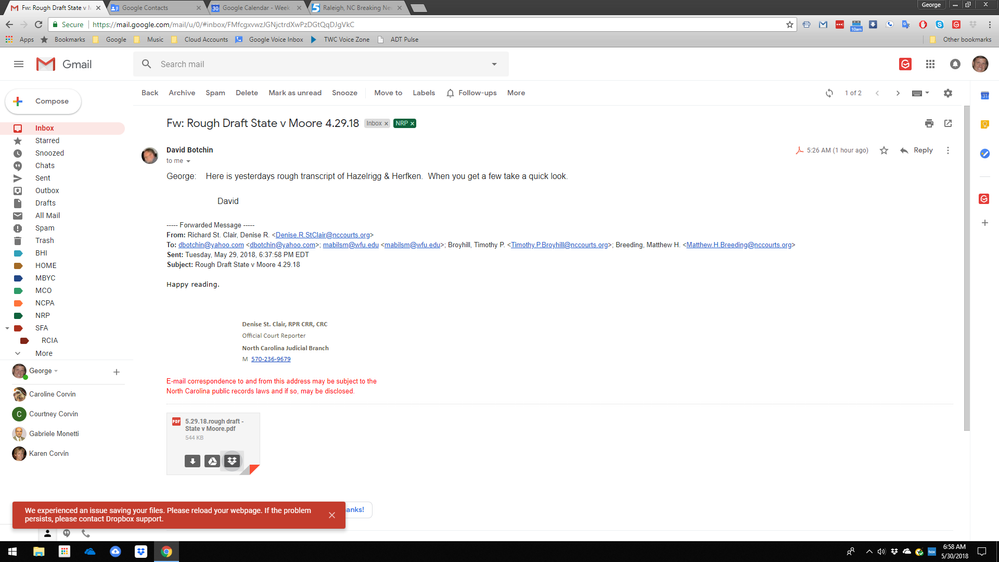The width and height of the screenshot is (999, 562).
Task: Open Google notifications bell icon
Action: point(955,64)
